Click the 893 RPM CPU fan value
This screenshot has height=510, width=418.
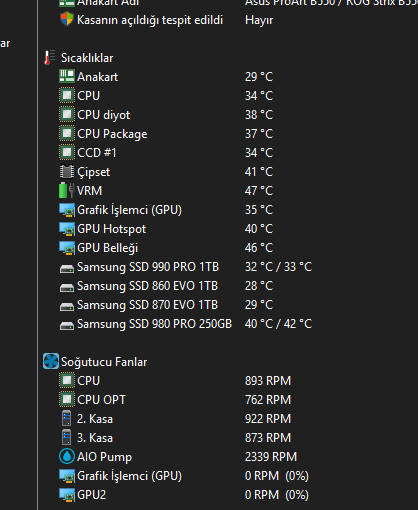point(268,381)
